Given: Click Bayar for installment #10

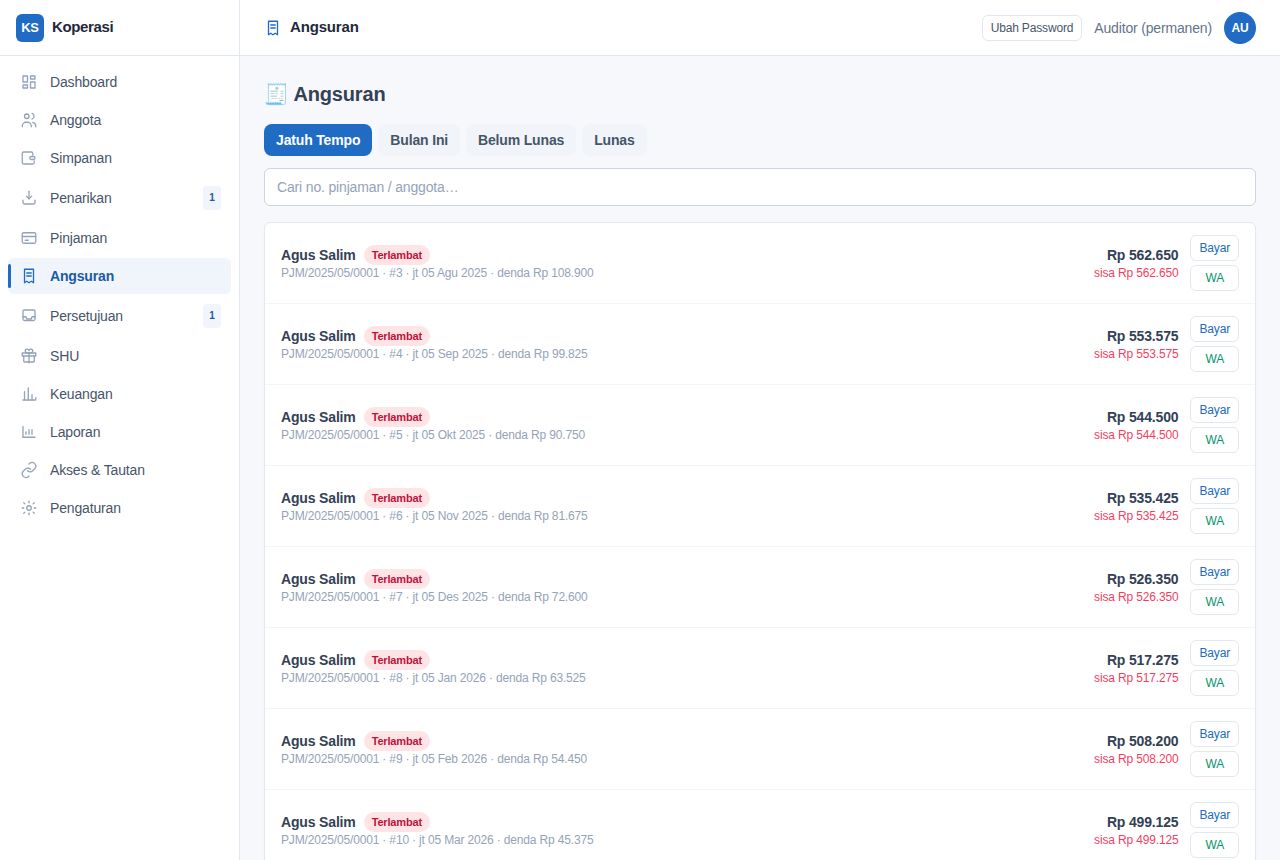Looking at the screenshot, I should tap(1214, 815).
